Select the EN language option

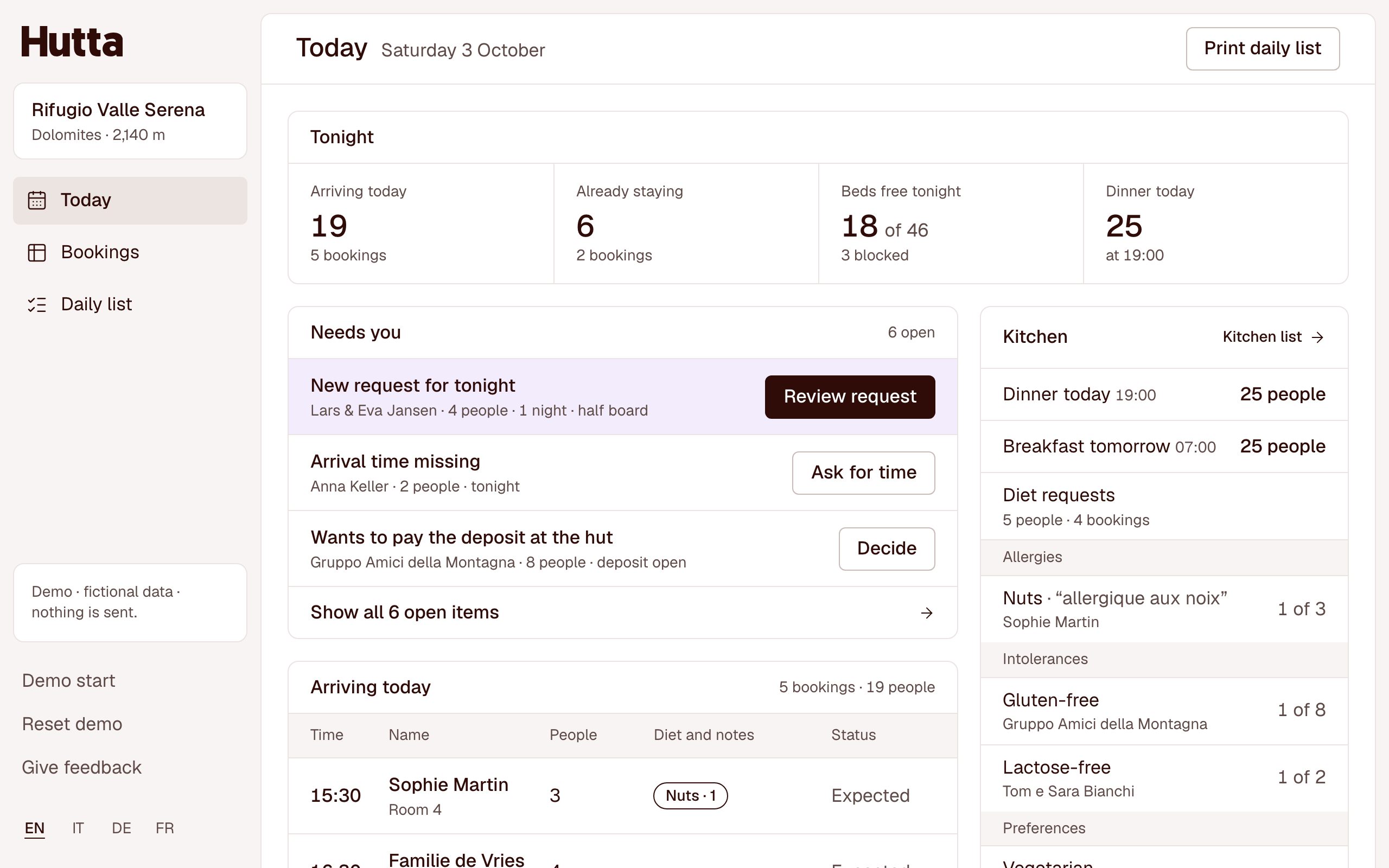[x=34, y=828]
